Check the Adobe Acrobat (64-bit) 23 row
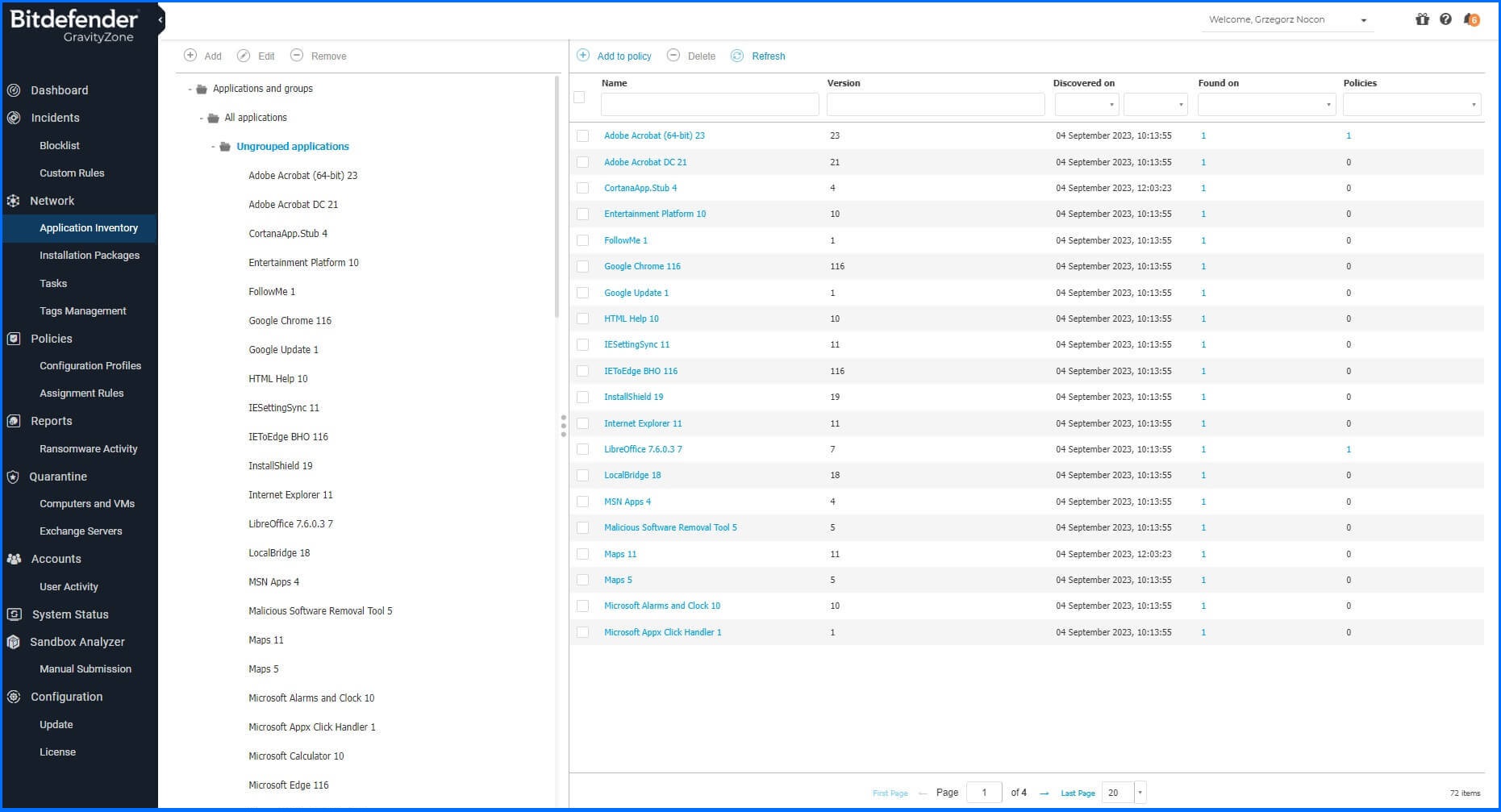Viewport: 1501px width, 812px height. click(x=583, y=136)
